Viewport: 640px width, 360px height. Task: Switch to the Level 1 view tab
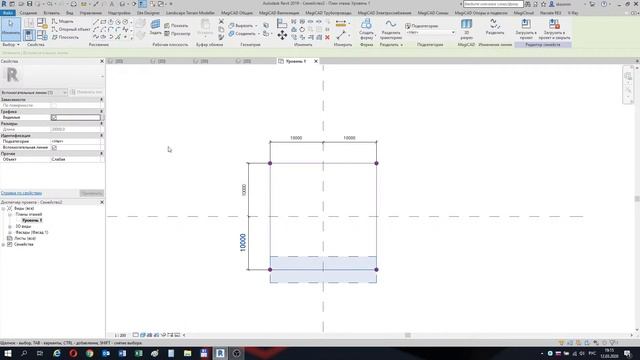(296, 61)
